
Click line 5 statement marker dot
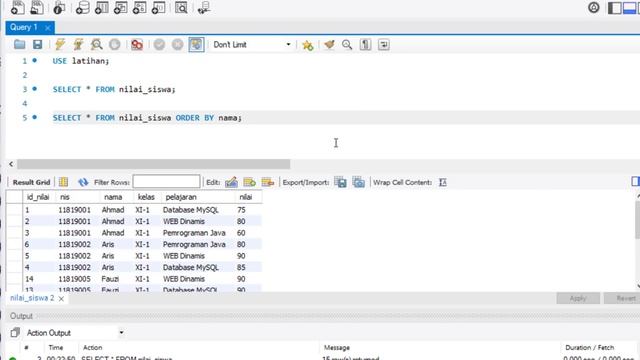[x=35, y=117]
